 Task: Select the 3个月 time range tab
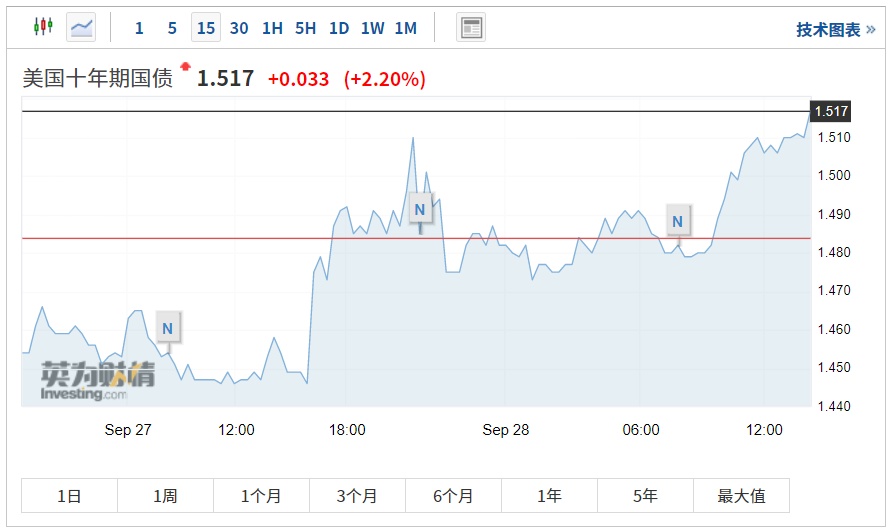[357, 496]
